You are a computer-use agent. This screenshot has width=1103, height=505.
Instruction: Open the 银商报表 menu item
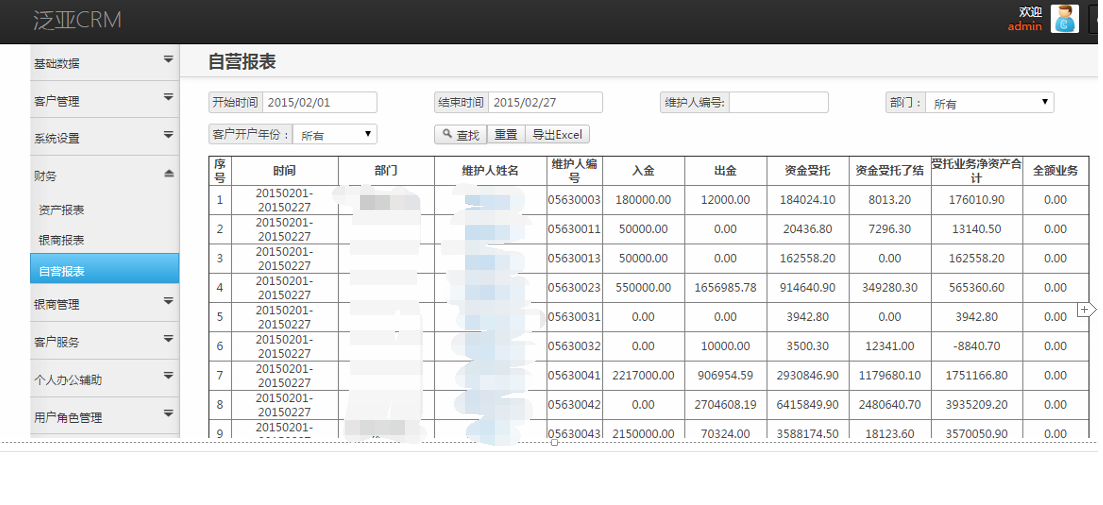[61, 240]
